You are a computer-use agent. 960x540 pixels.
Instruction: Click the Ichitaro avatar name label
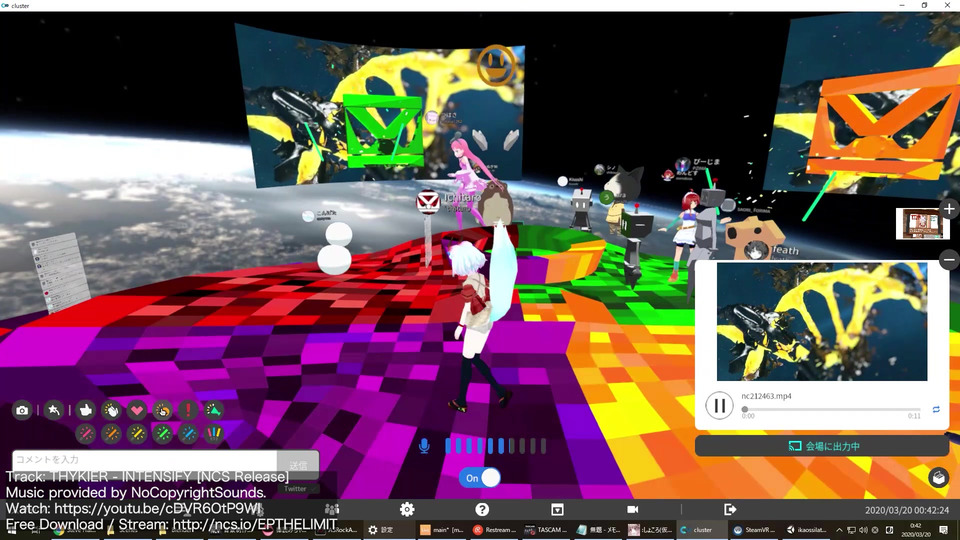click(462, 197)
